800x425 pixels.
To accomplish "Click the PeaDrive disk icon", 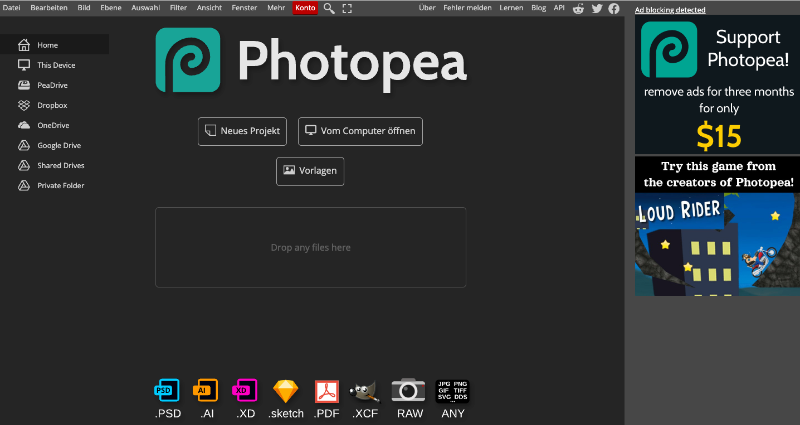I will pos(24,85).
